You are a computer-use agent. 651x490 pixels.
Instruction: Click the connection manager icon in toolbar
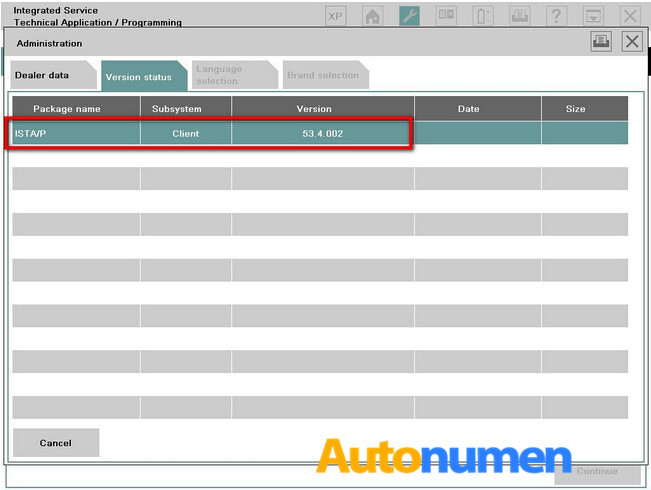pyautogui.click(x=446, y=17)
